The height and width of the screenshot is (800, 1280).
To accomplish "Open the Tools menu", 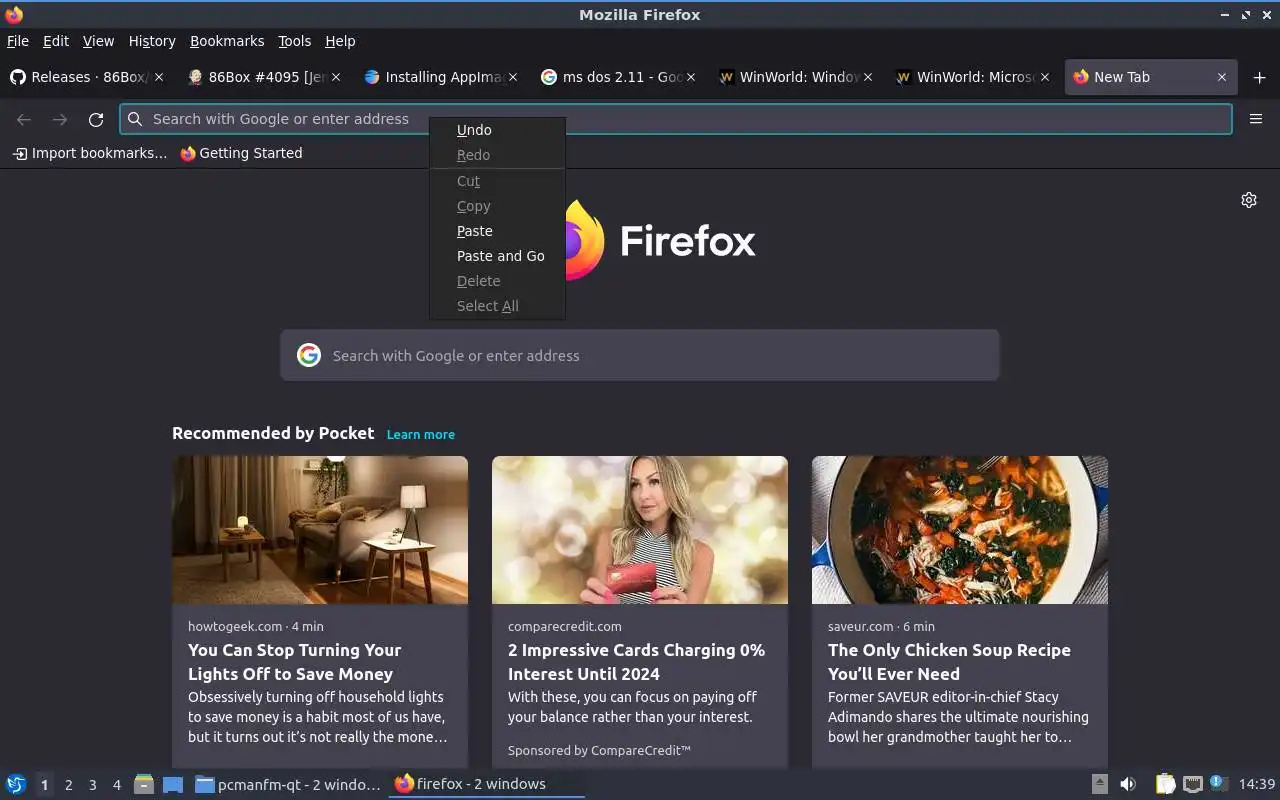I will pos(294,41).
